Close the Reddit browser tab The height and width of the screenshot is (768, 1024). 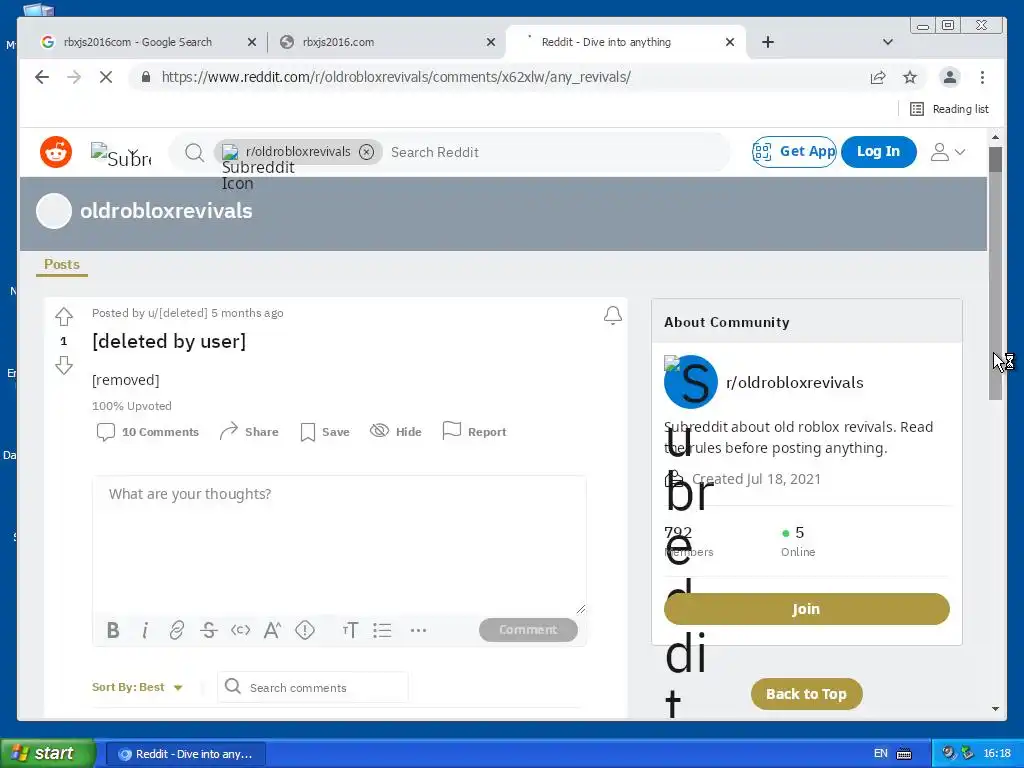pos(730,42)
